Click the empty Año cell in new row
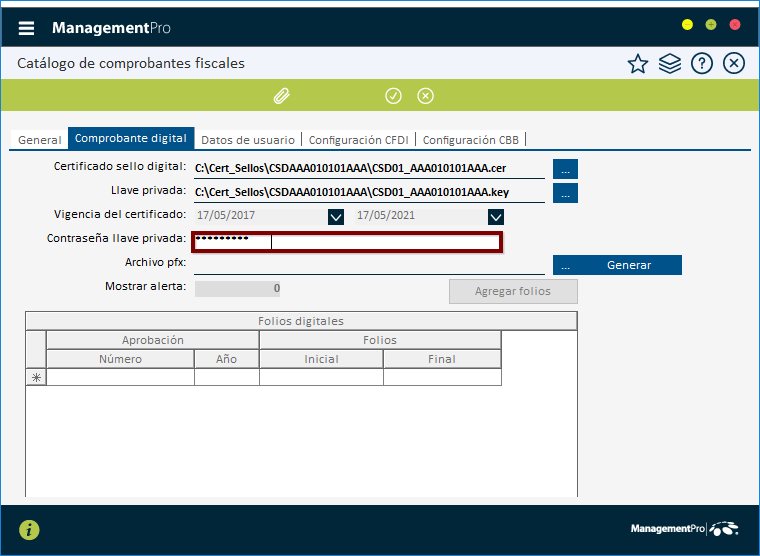The width and height of the screenshot is (760, 556). click(226, 377)
